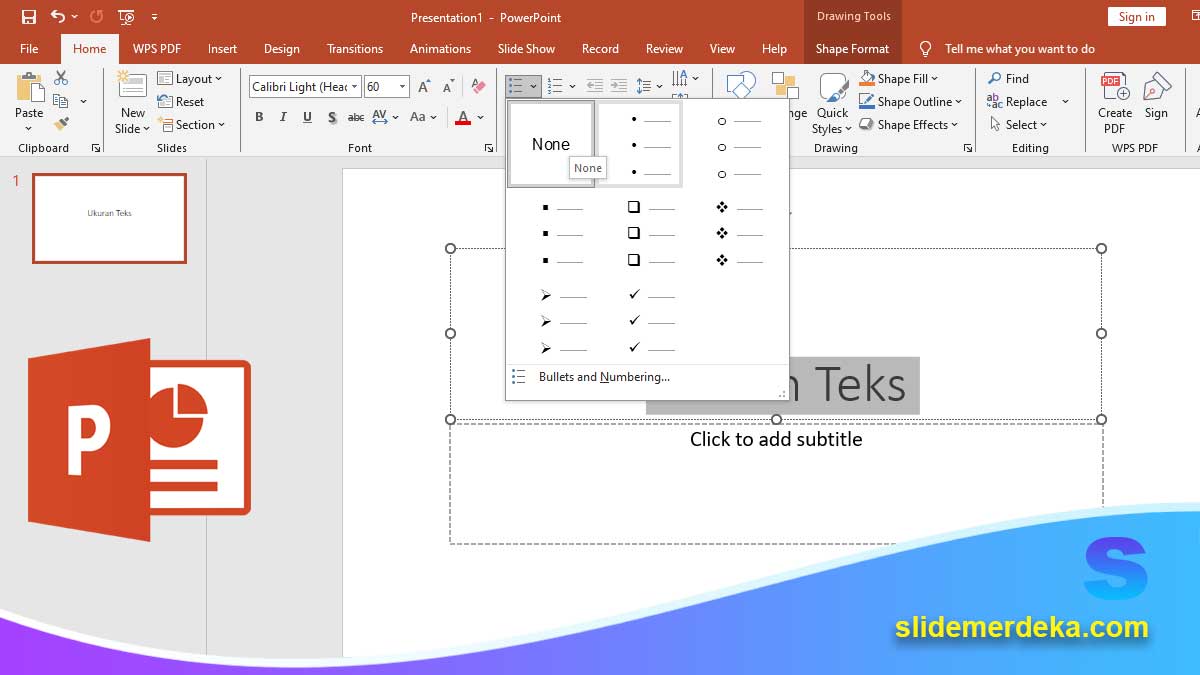
Task: Click the Increase Font Size icon
Action: [424, 87]
